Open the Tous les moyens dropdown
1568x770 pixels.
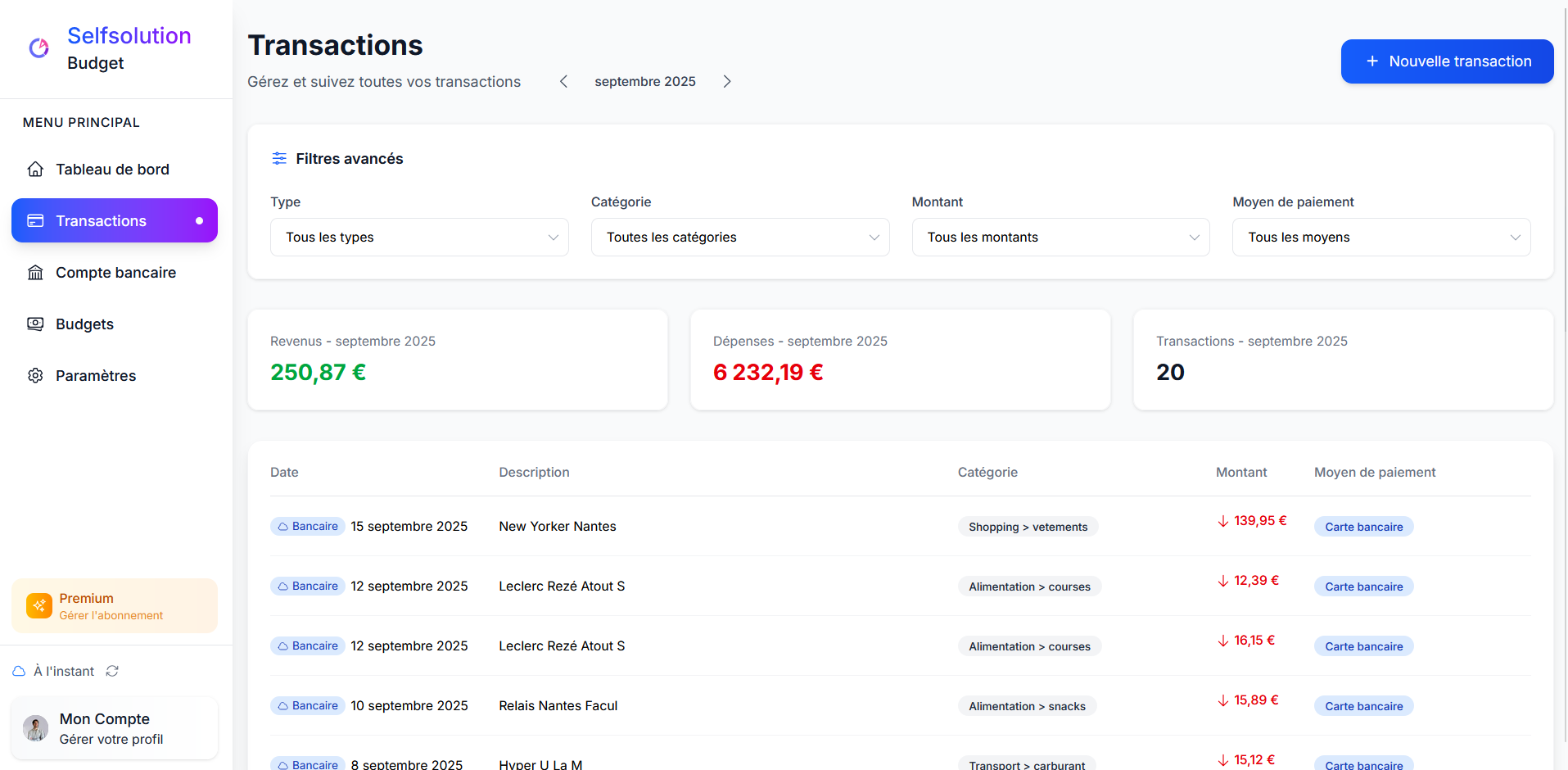coord(1381,237)
